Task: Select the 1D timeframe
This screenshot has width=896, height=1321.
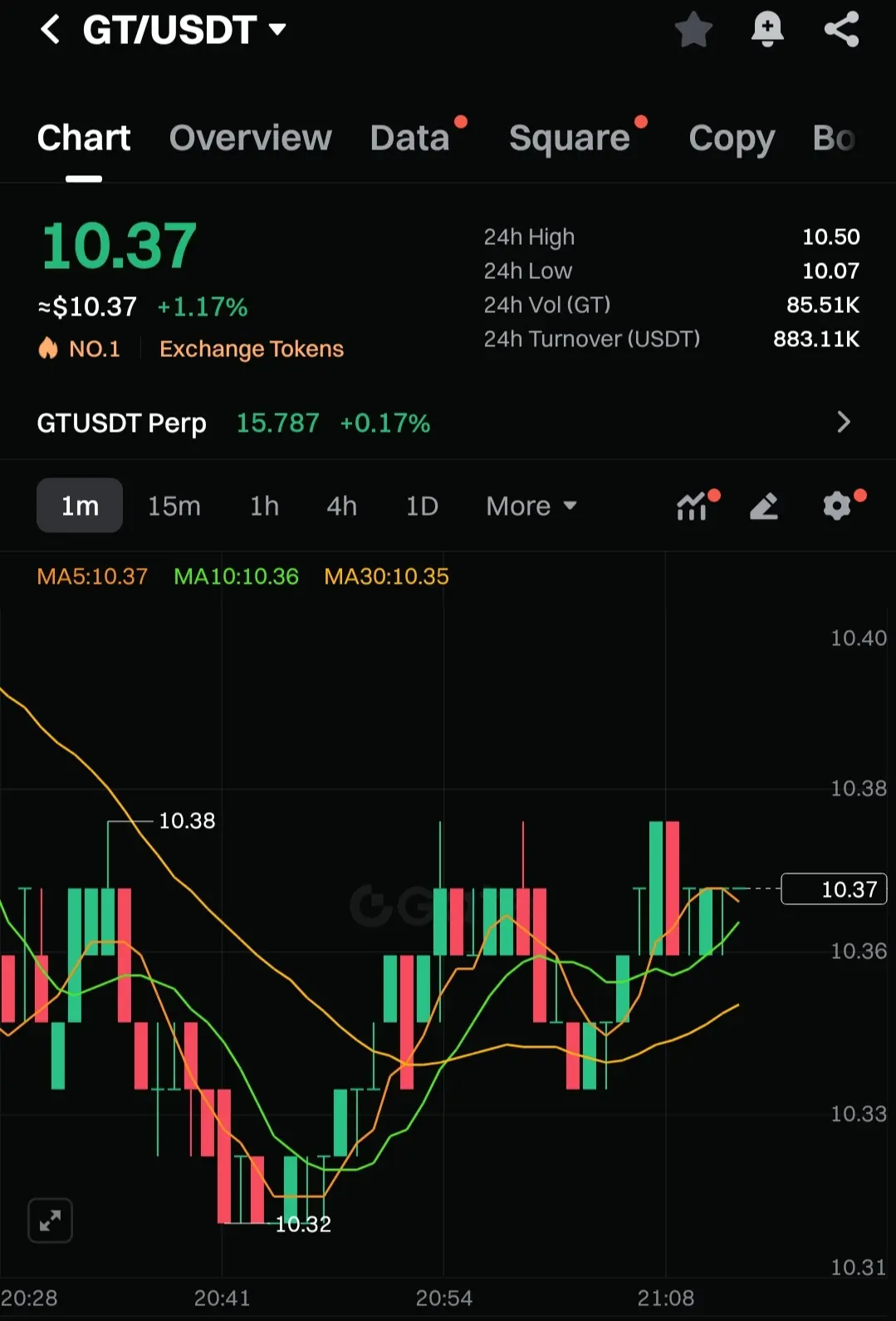Action: pyautogui.click(x=422, y=506)
